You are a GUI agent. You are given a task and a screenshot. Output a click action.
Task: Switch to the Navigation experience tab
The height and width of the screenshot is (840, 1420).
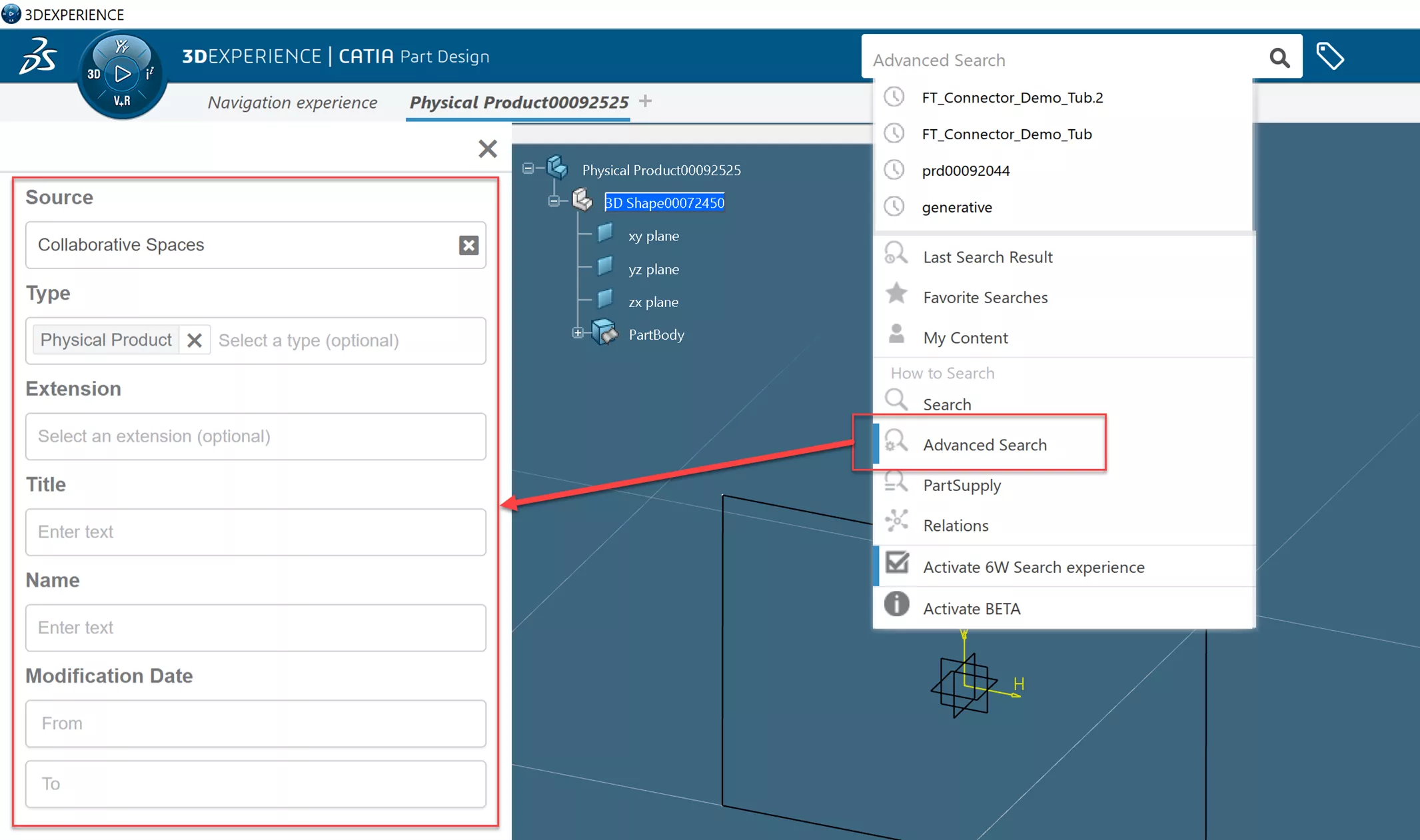(x=292, y=102)
